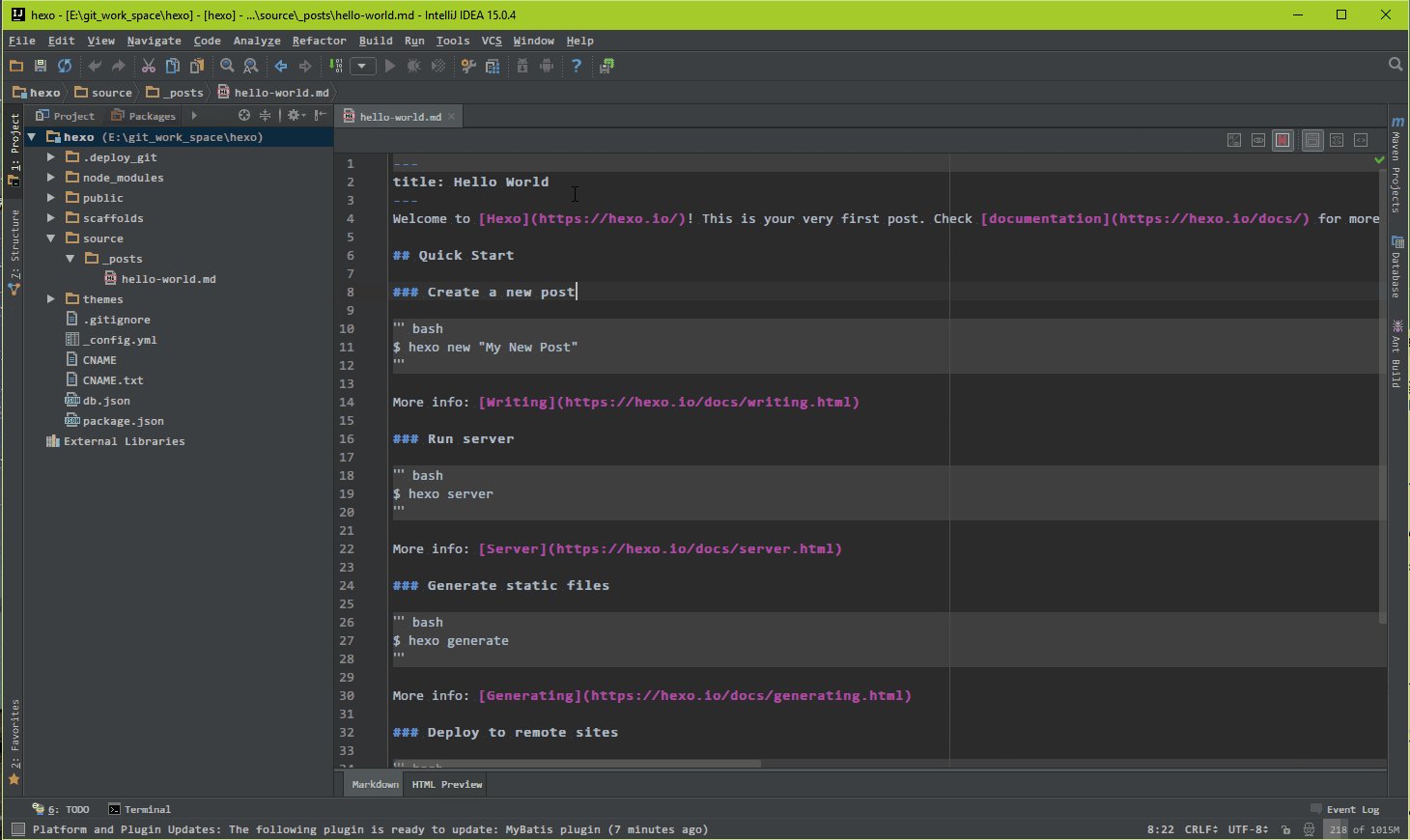This screenshot has width=1410, height=840.
Task: Open Project Structure icon
Action: [493, 66]
